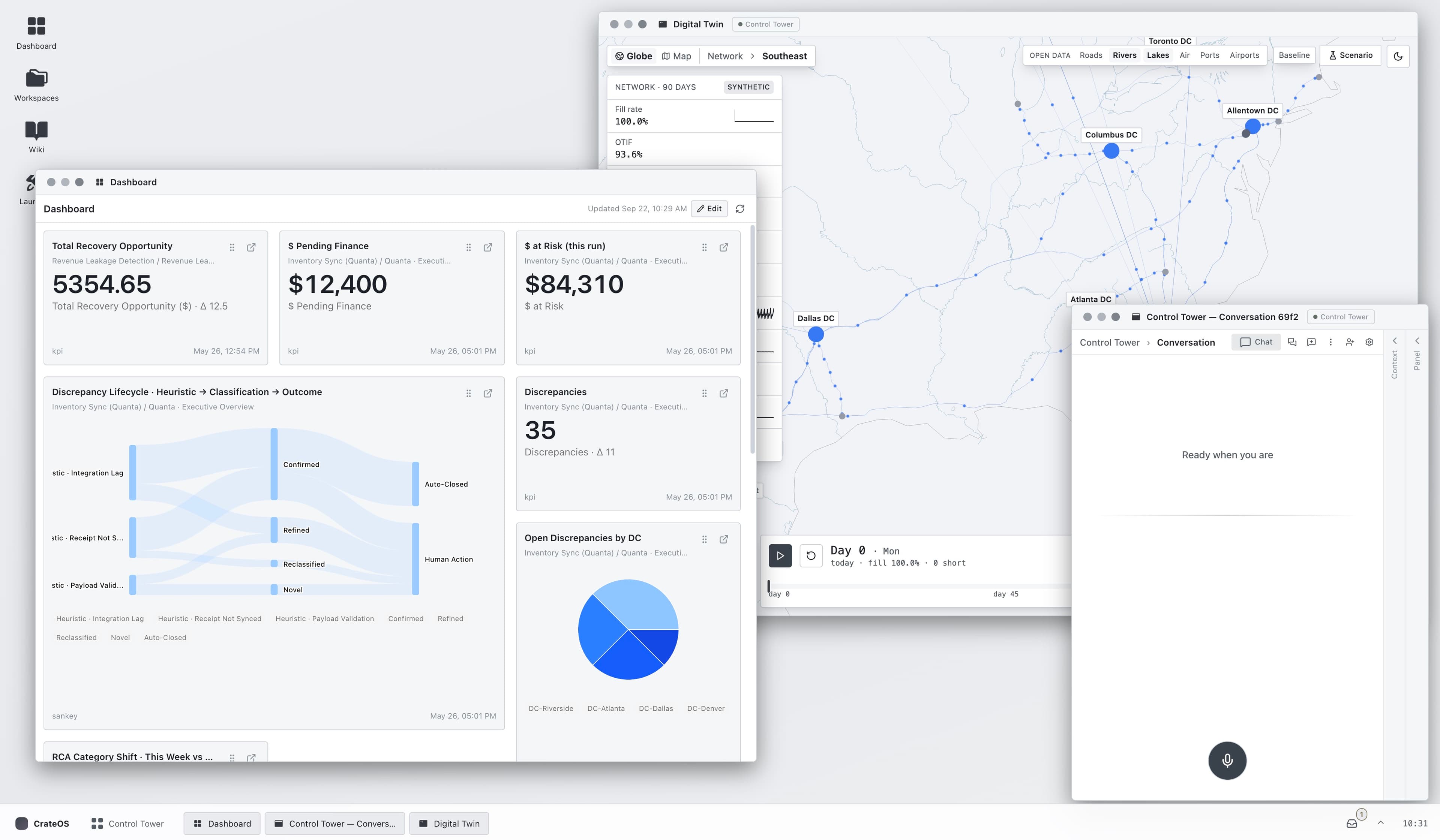Reset the simulation with the restart button
The height and width of the screenshot is (840, 1440).
810,556
